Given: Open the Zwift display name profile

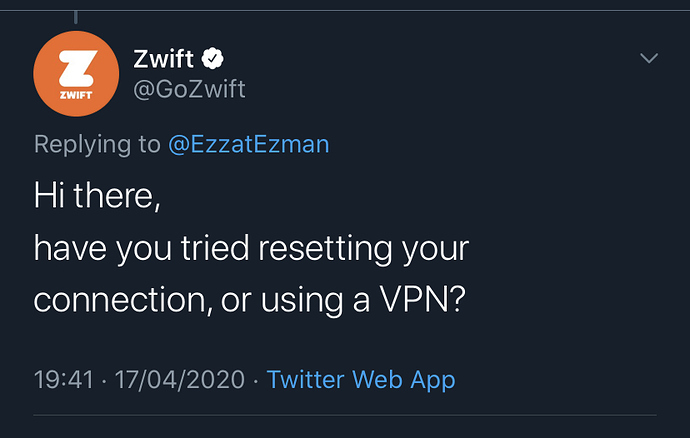Looking at the screenshot, I should tap(163, 59).
